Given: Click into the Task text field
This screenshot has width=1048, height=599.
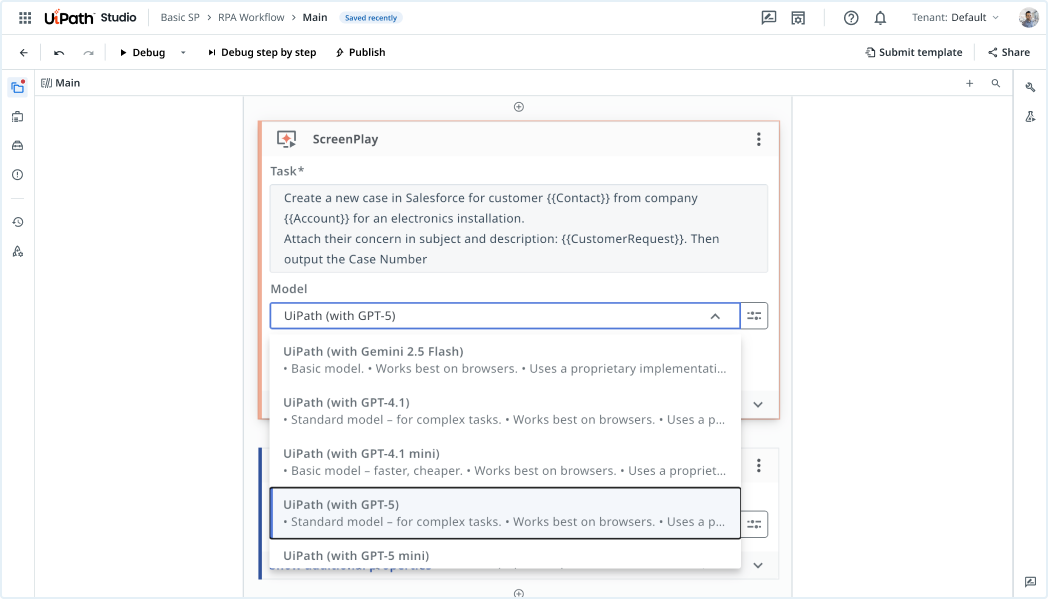Looking at the screenshot, I should (519, 229).
